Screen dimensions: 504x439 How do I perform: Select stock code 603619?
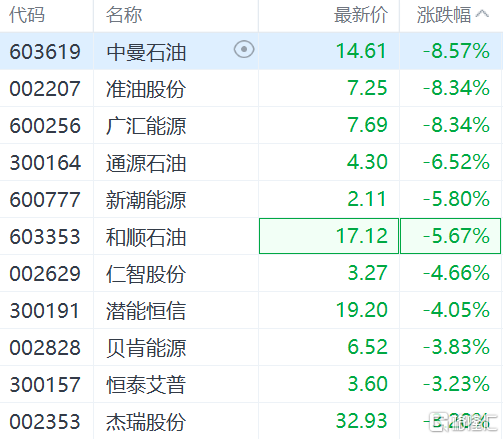coord(45,52)
